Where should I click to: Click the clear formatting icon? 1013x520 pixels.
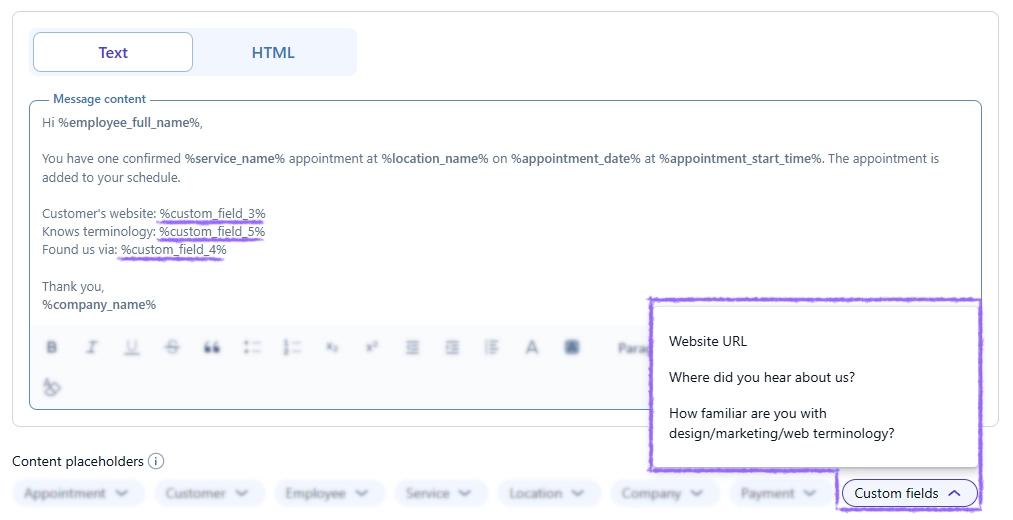(x=52, y=386)
